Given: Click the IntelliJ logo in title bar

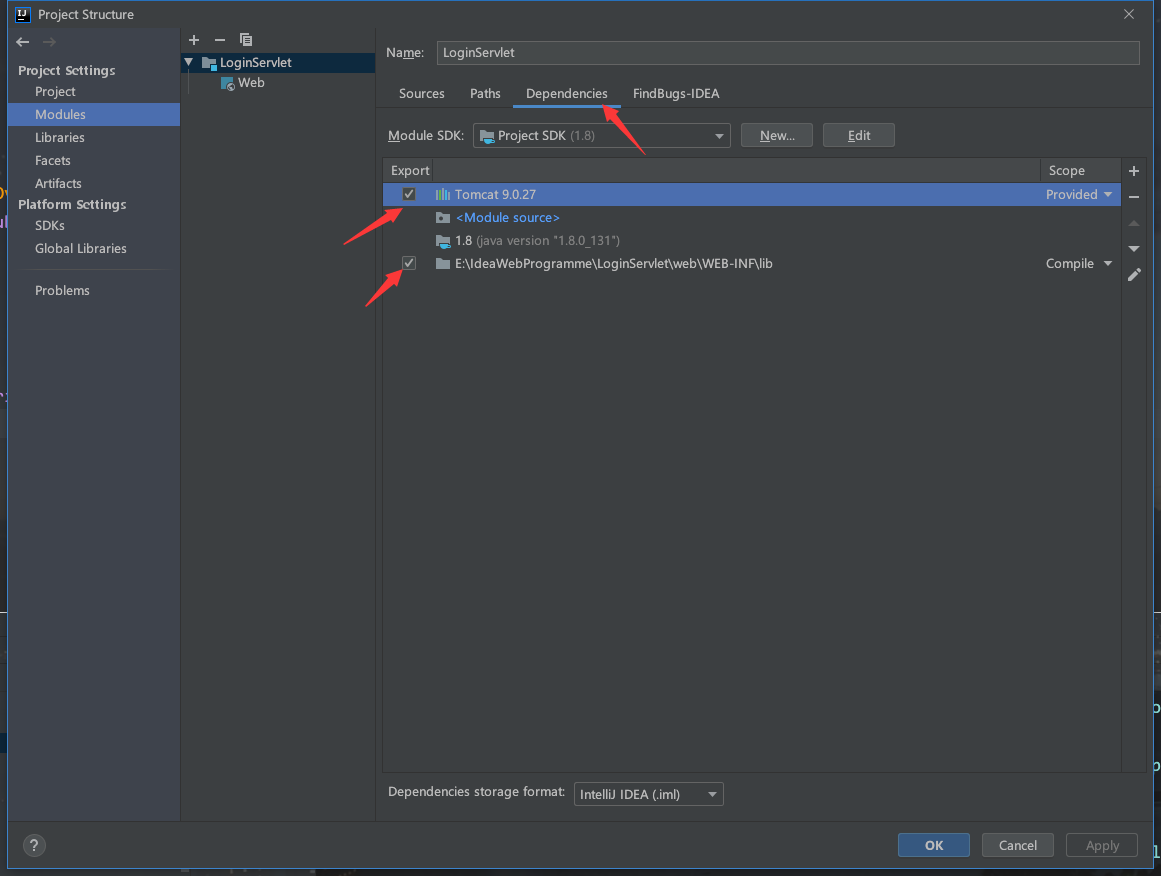Looking at the screenshot, I should point(22,14).
